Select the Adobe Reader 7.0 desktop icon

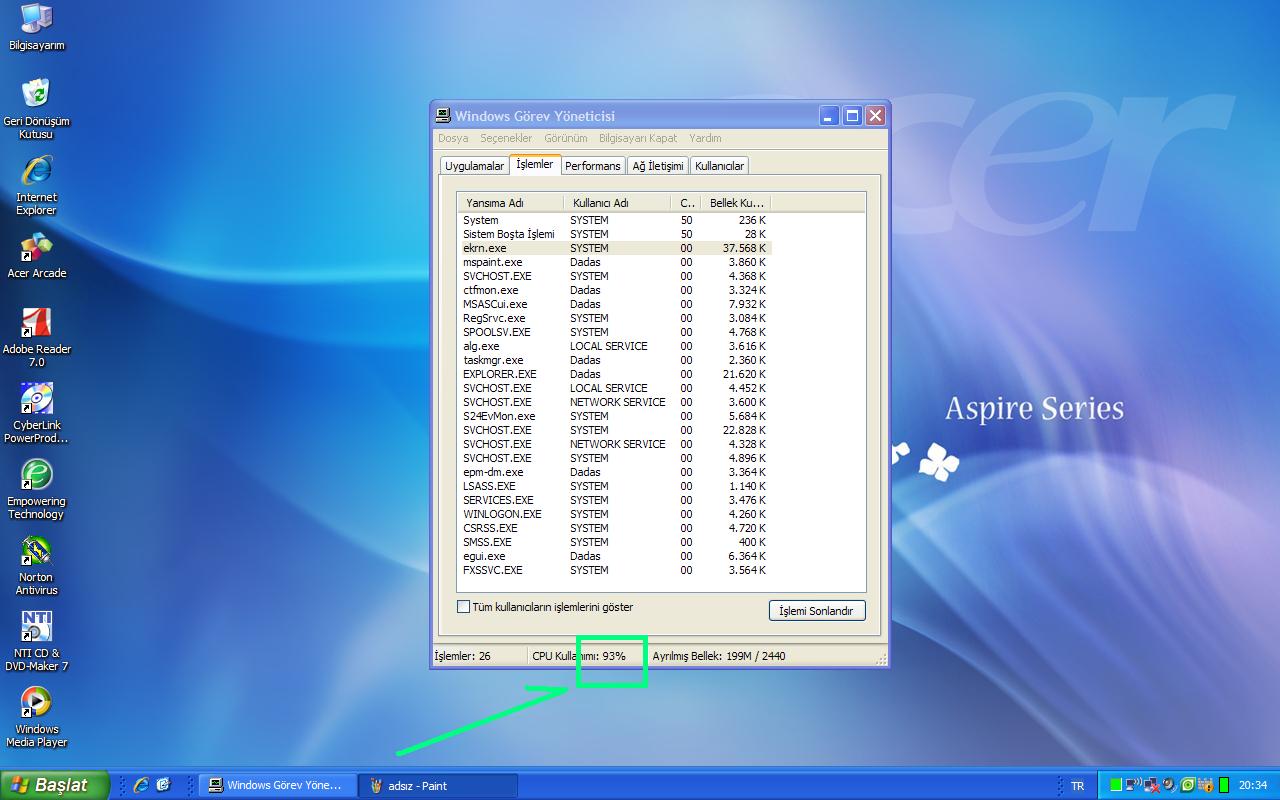point(37,338)
